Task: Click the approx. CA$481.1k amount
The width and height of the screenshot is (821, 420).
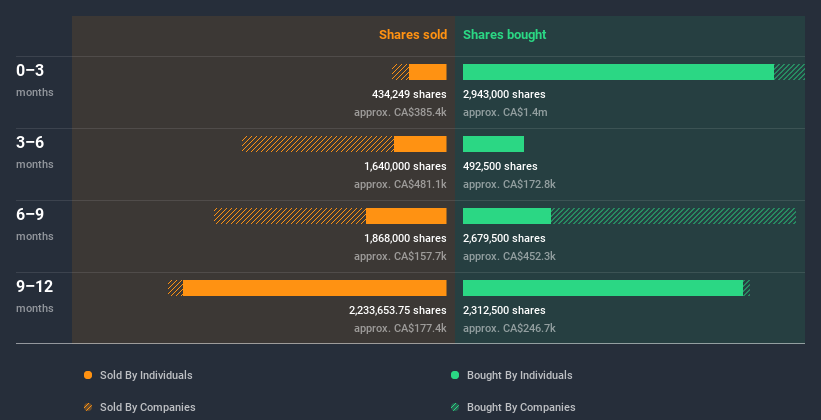Action: pos(400,184)
